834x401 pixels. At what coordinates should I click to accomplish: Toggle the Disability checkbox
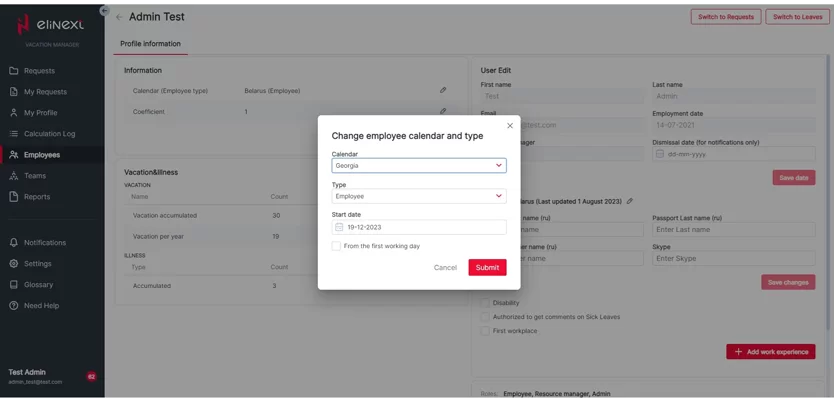pos(485,303)
